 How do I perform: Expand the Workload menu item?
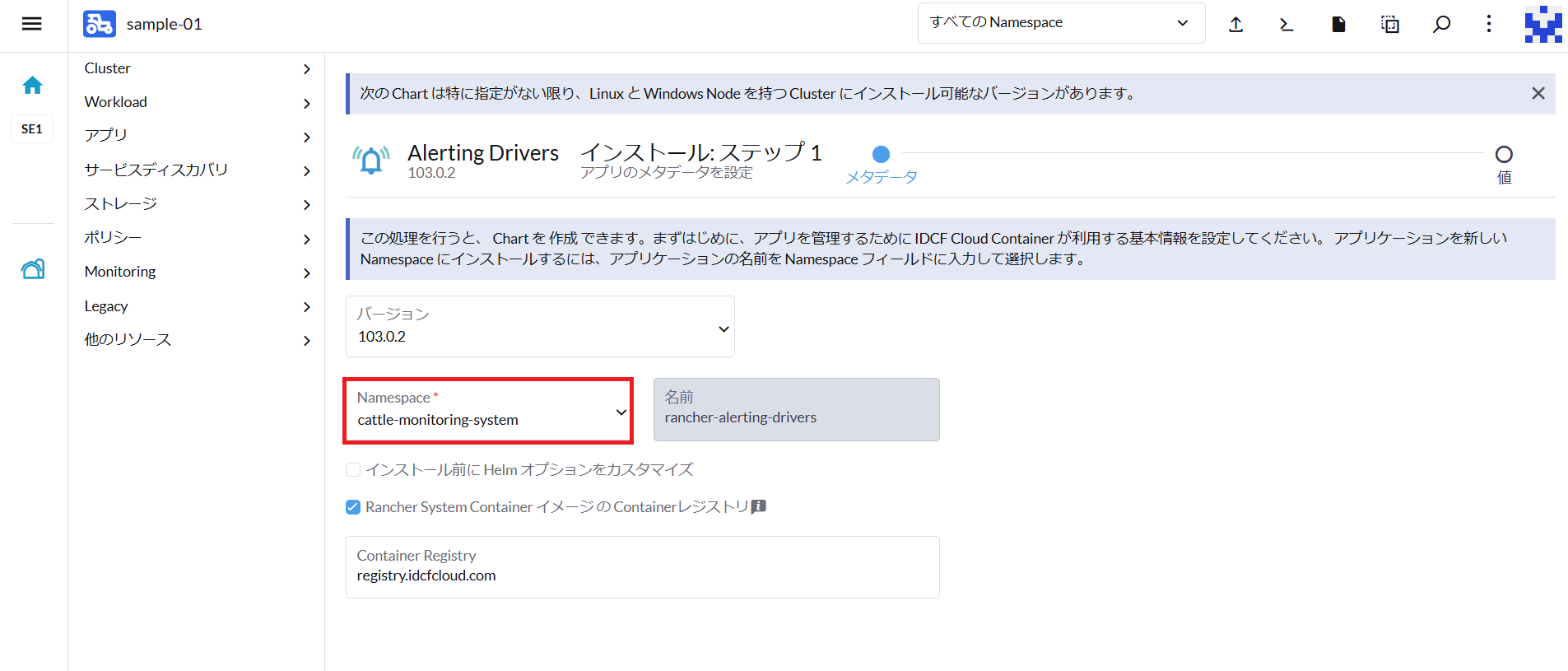[x=197, y=102]
